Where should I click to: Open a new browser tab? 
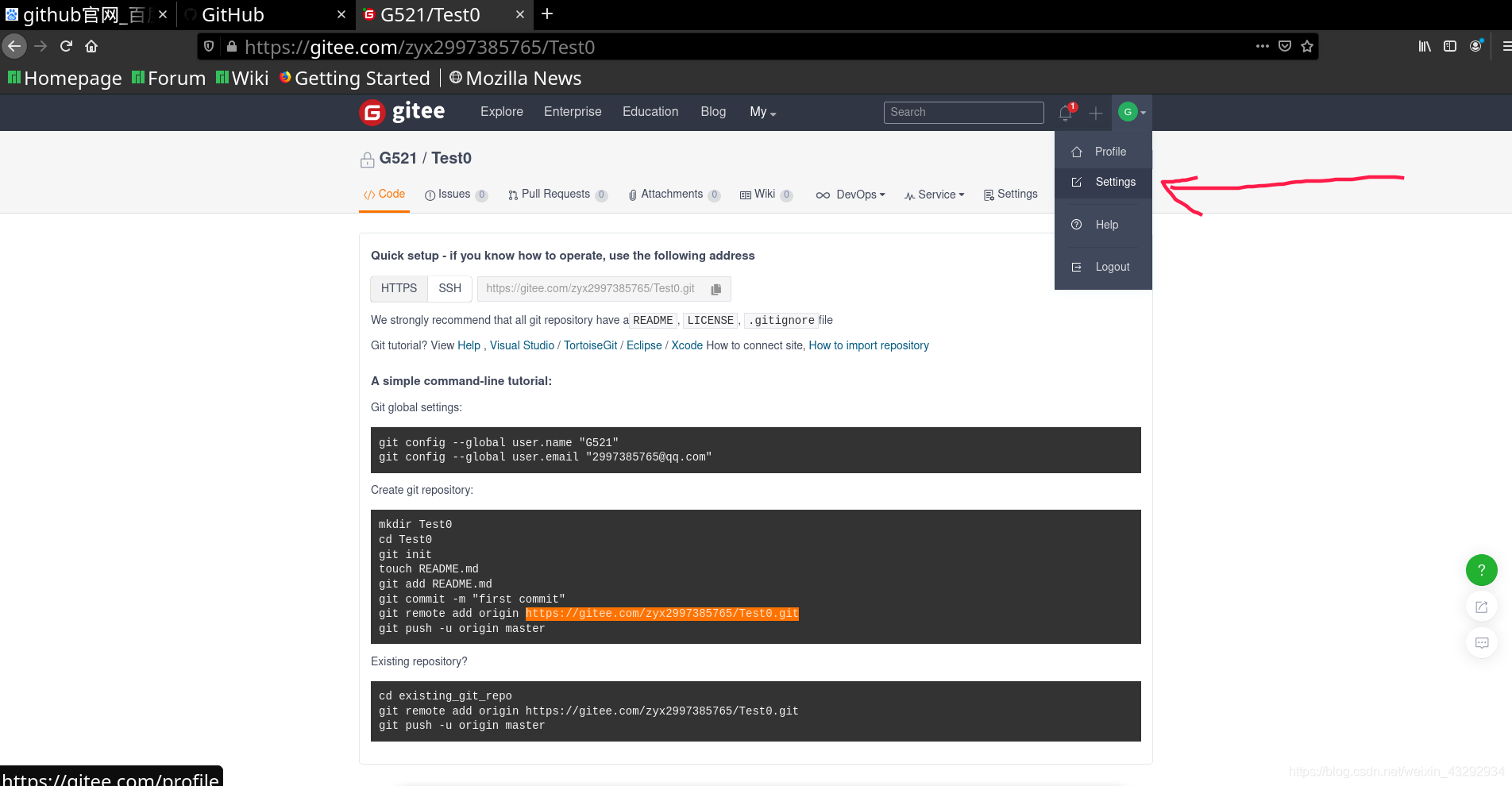click(x=547, y=13)
